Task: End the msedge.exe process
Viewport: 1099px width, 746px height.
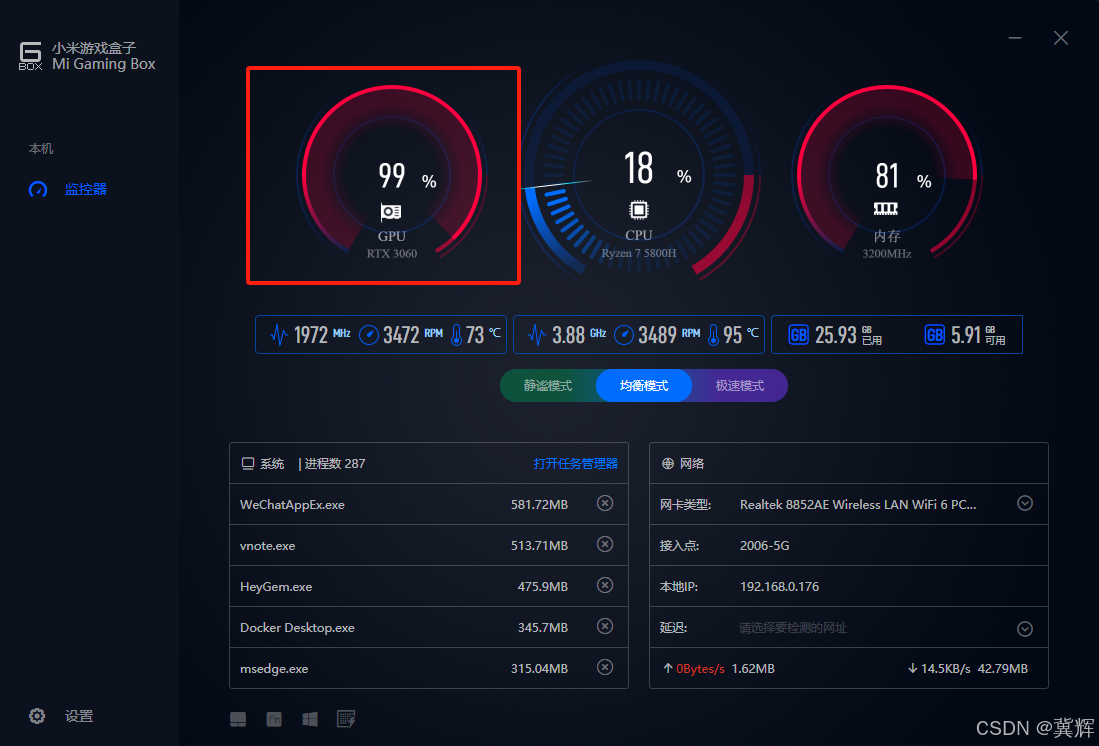Action: click(x=605, y=667)
